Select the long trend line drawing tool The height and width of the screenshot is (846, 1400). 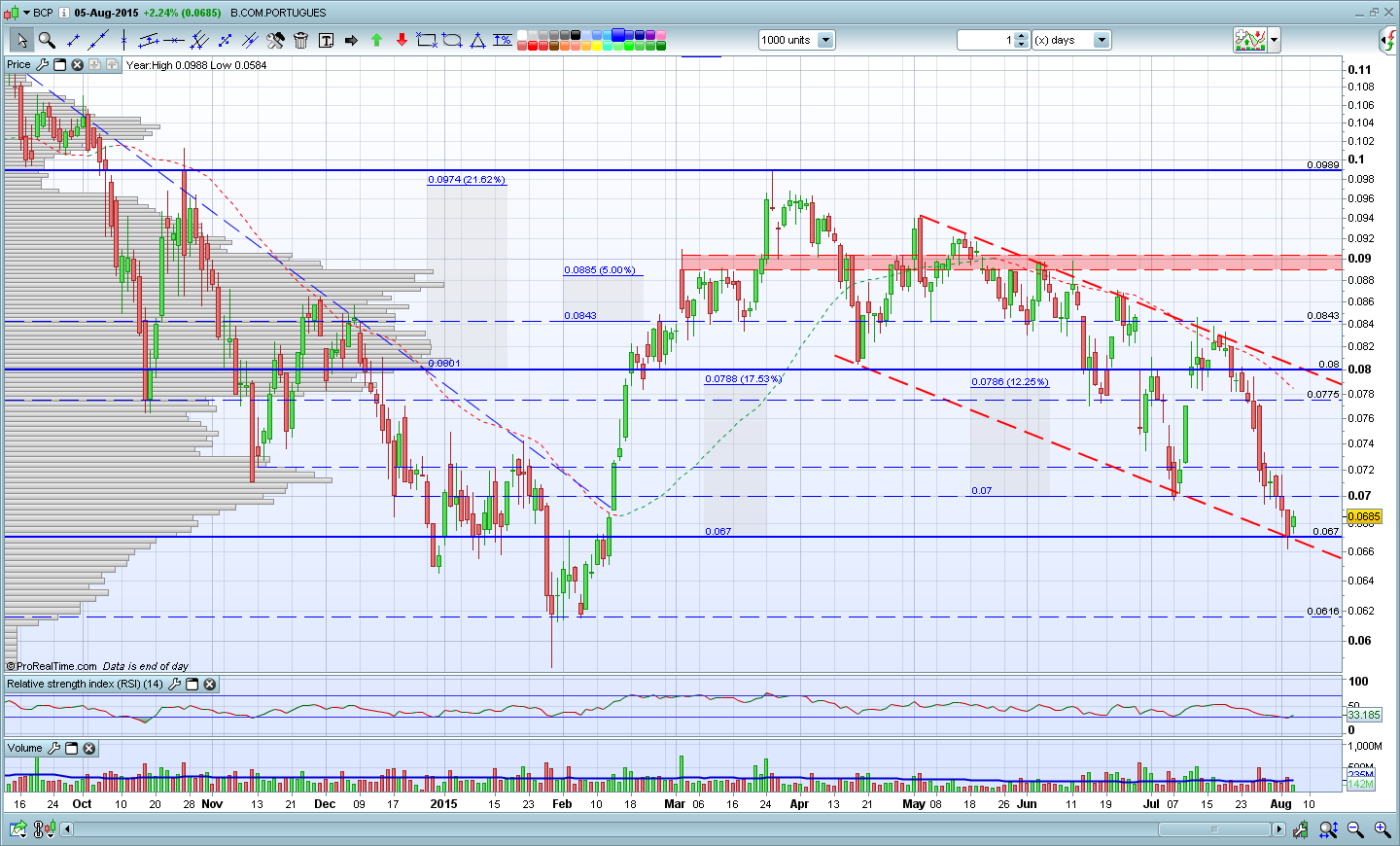98,40
